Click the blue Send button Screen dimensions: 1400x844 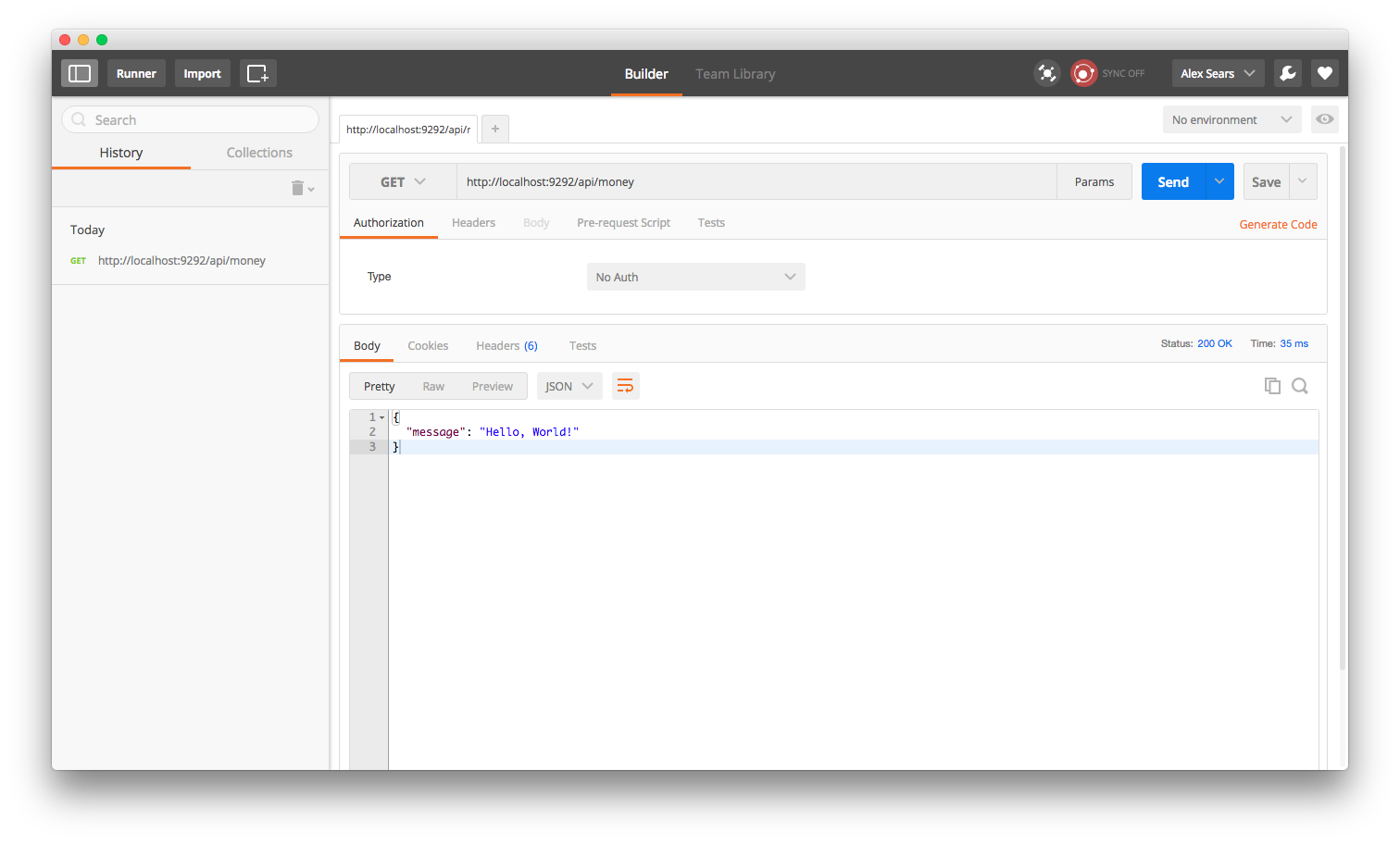coord(1173,181)
